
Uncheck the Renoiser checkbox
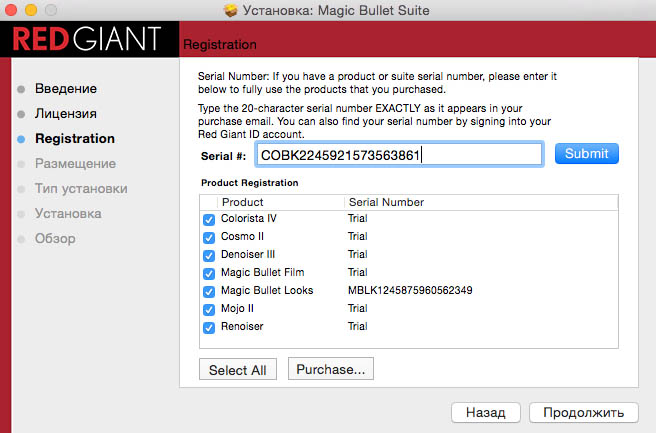(x=209, y=327)
